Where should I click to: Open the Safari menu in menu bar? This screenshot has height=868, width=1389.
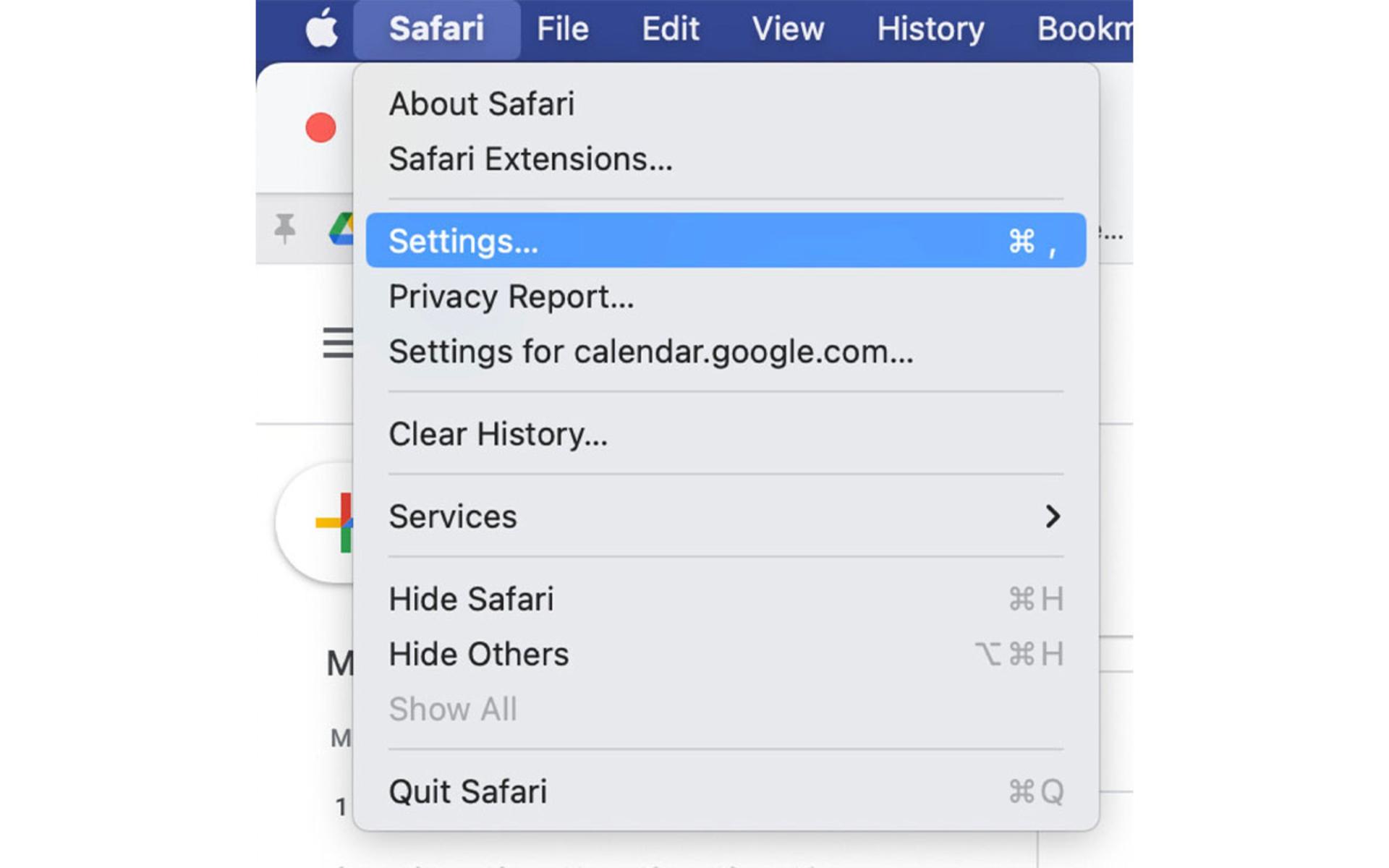(437, 30)
